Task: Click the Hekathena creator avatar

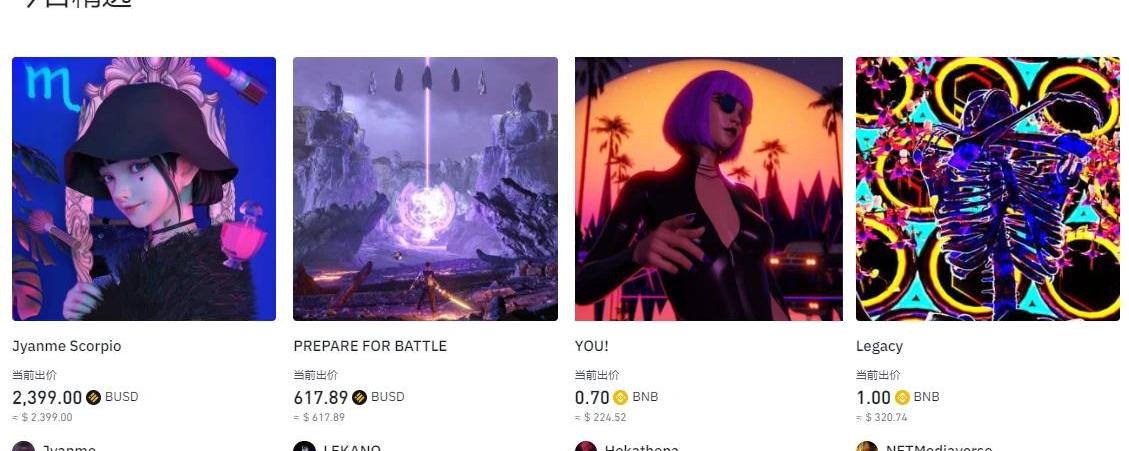Action: click(x=586, y=447)
